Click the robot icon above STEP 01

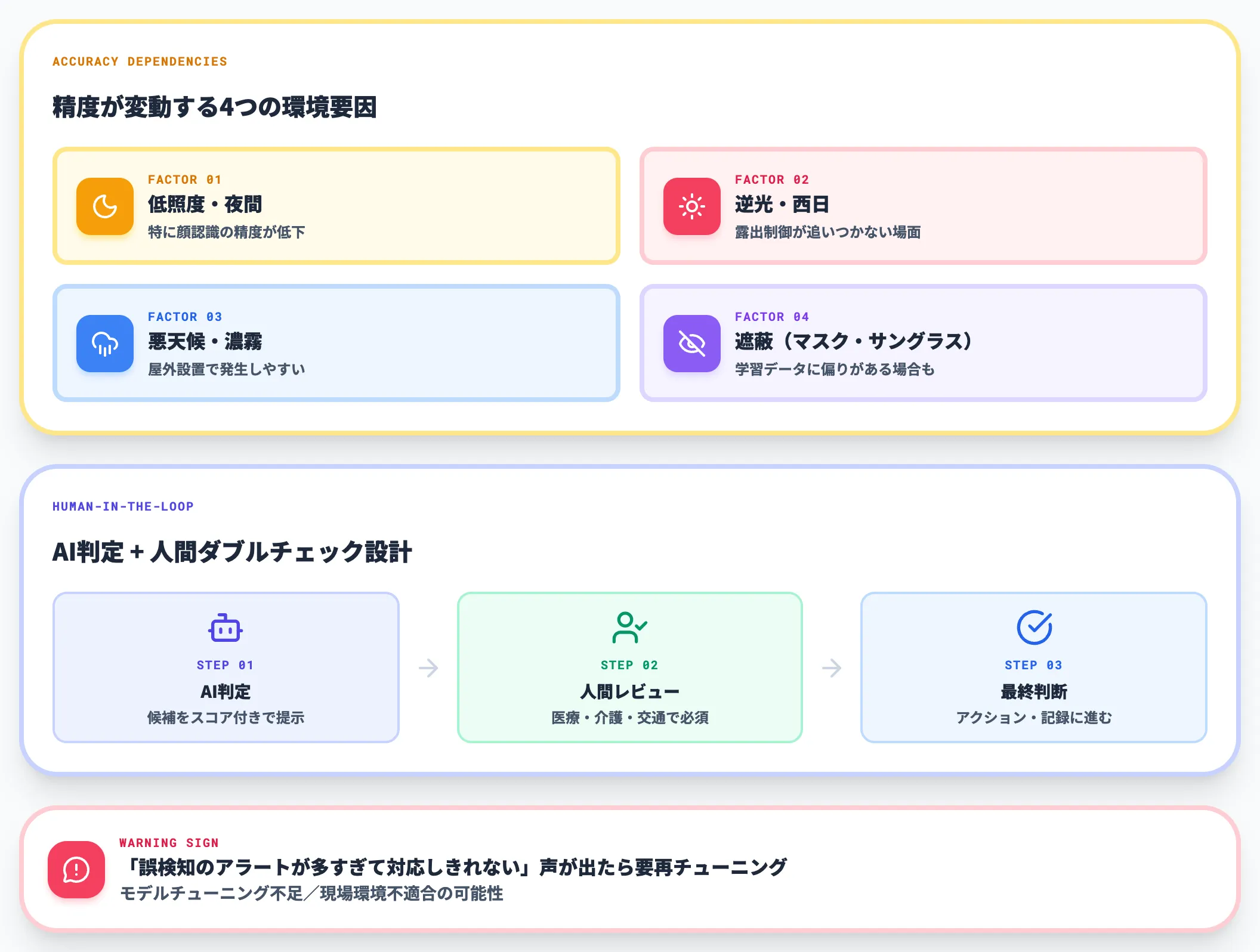(x=226, y=628)
